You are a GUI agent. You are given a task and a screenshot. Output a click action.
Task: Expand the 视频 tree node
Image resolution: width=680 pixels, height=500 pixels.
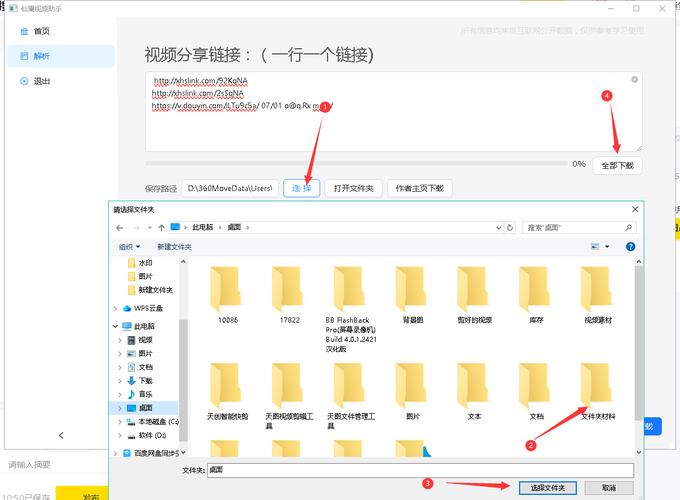click(x=120, y=340)
